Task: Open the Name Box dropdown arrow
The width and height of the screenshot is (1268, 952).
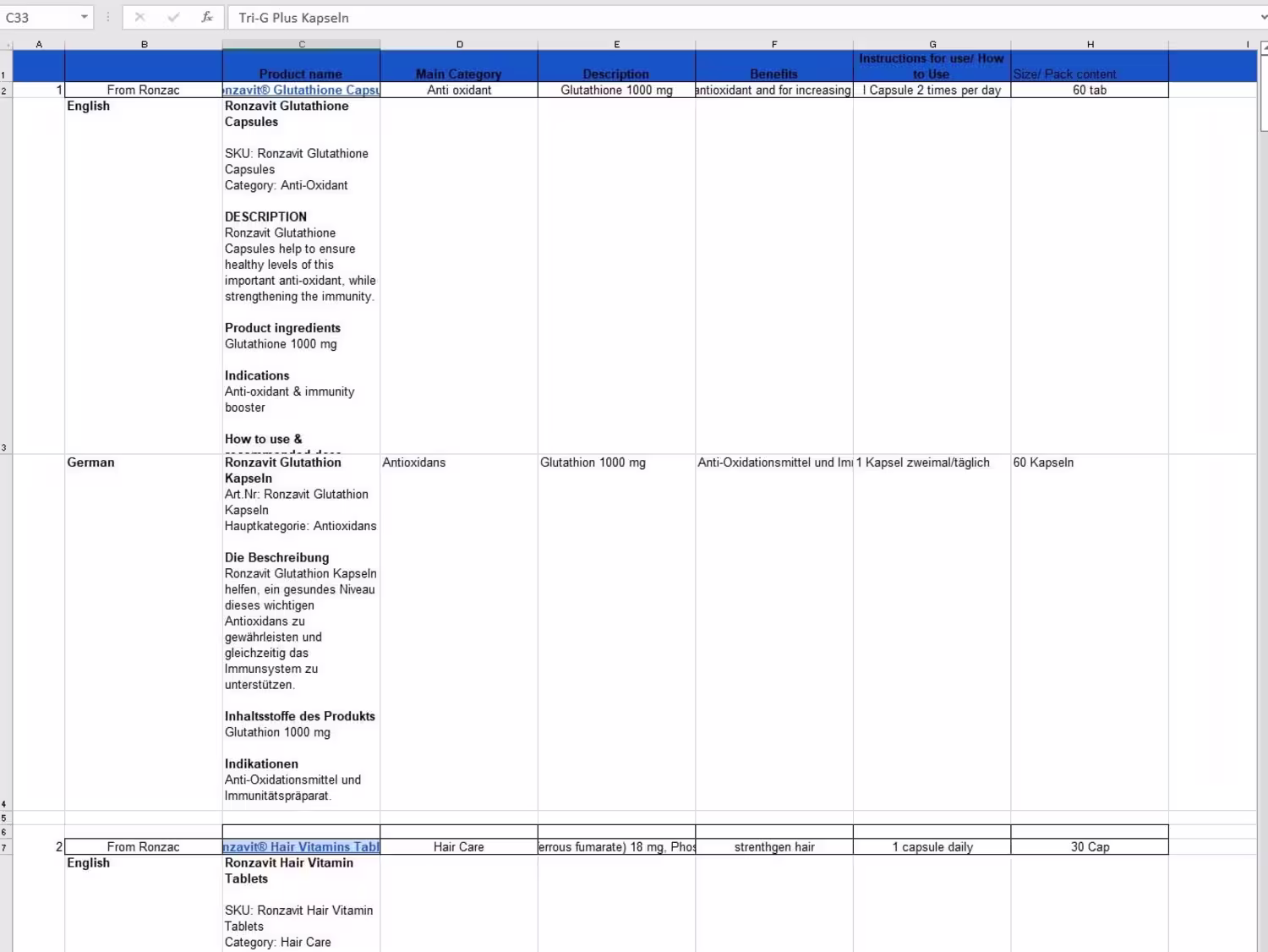Action: coord(85,17)
